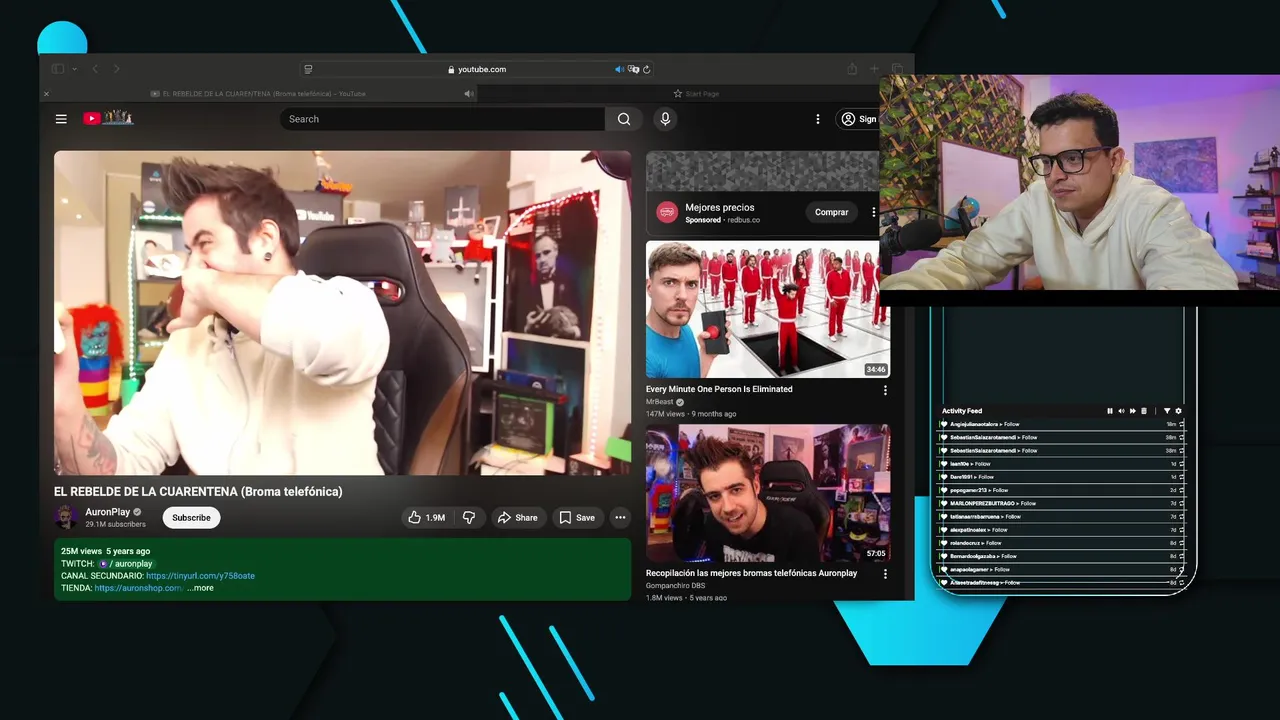This screenshot has width=1280, height=720.
Task: Pause the Activity Feed
Action: coord(1109,411)
